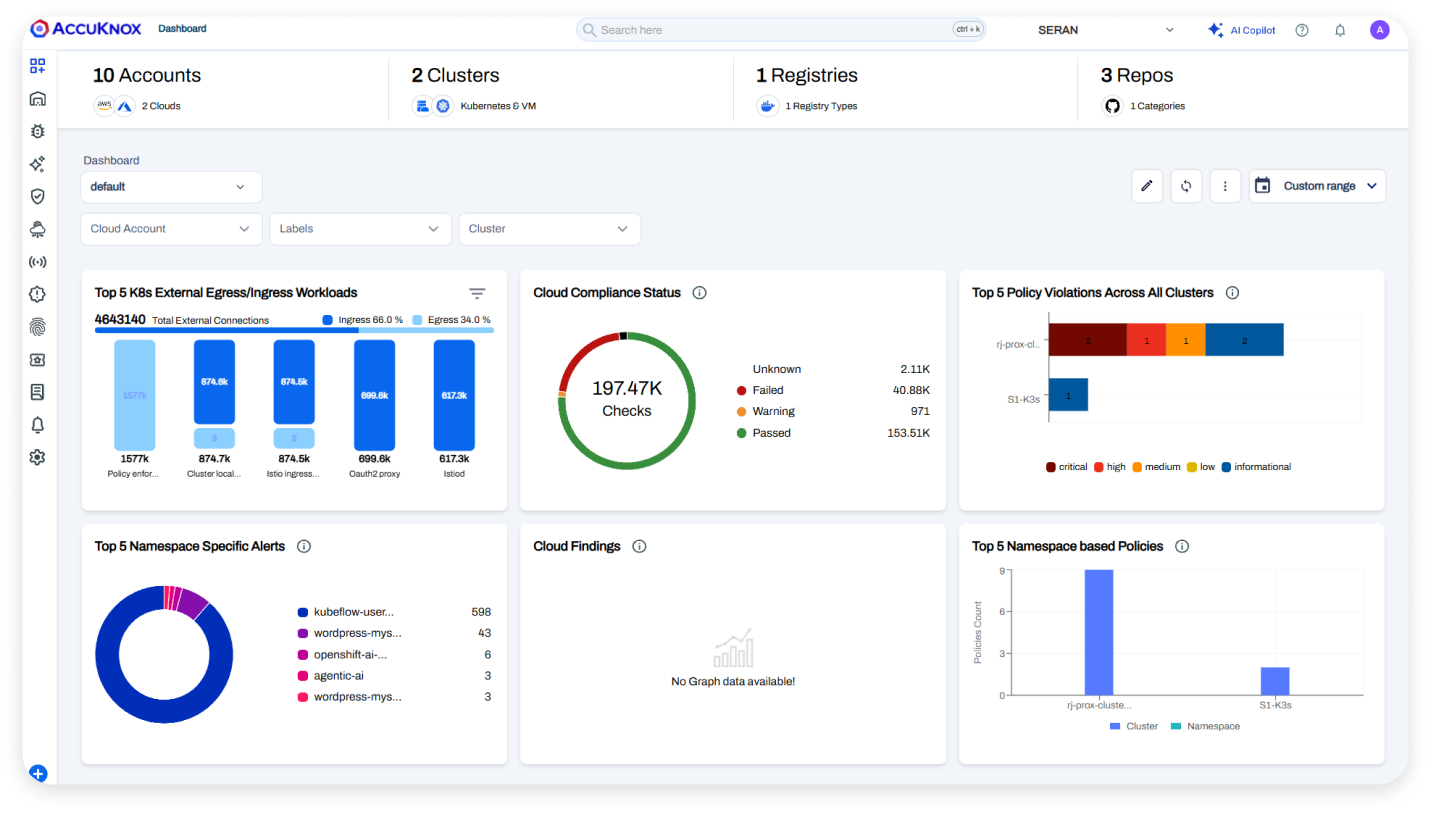Switch to the Dashboard tab in top bar
This screenshot has height=813, width=1431.
coord(182,28)
